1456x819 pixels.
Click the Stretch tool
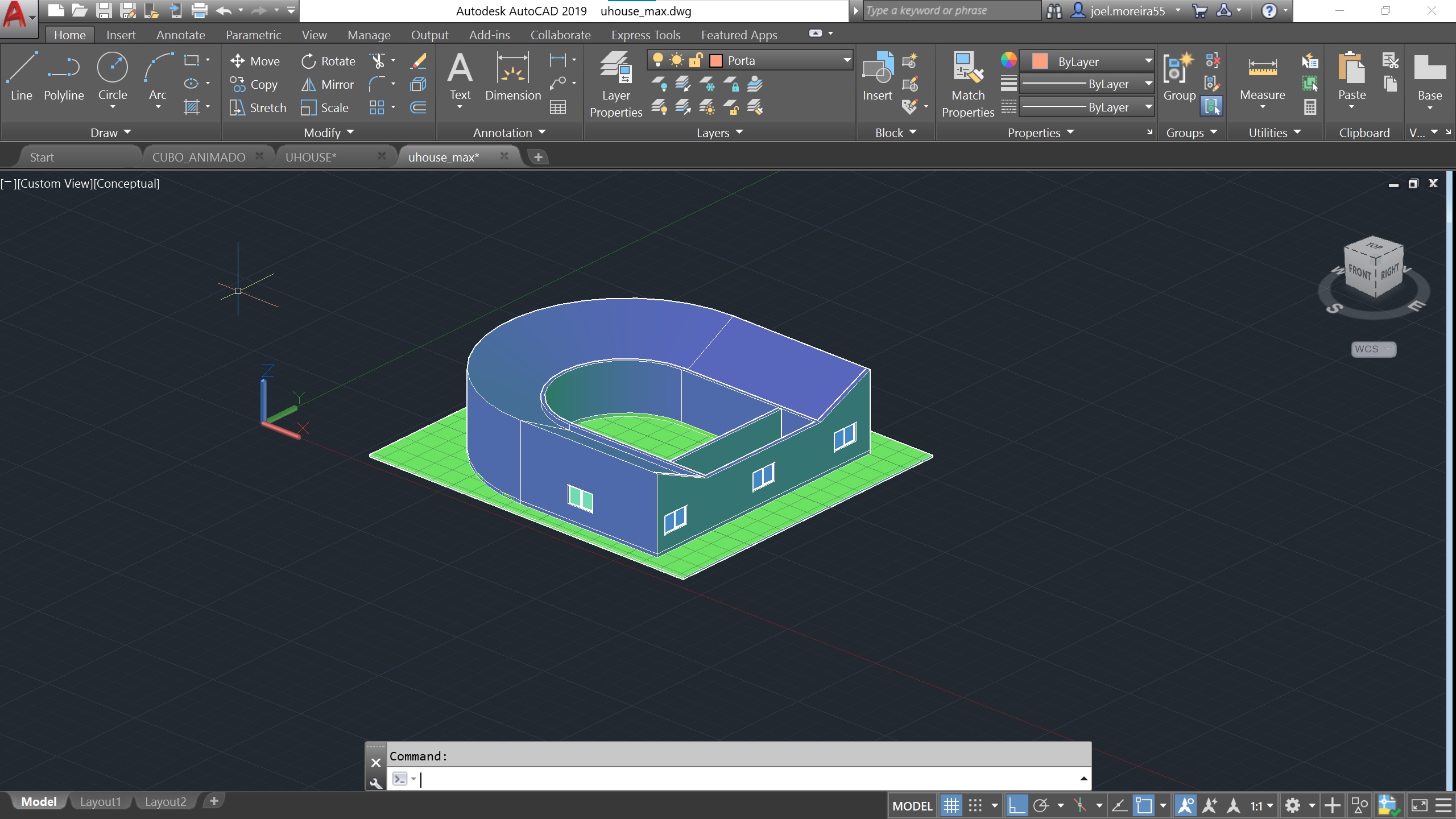258,107
